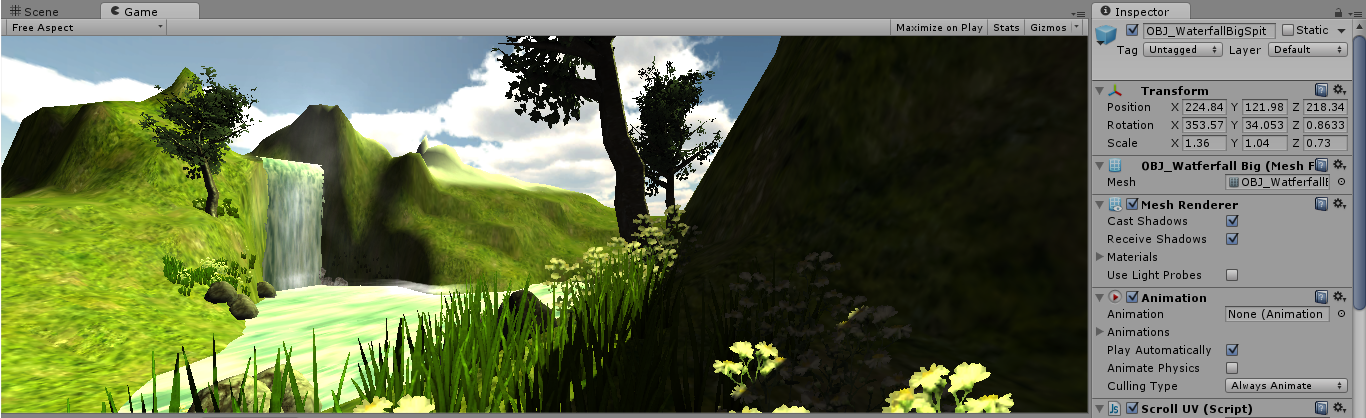The height and width of the screenshot is (418, 1366).
Task: Open the Mesh Filter help icon
Action: (1321, 165)
